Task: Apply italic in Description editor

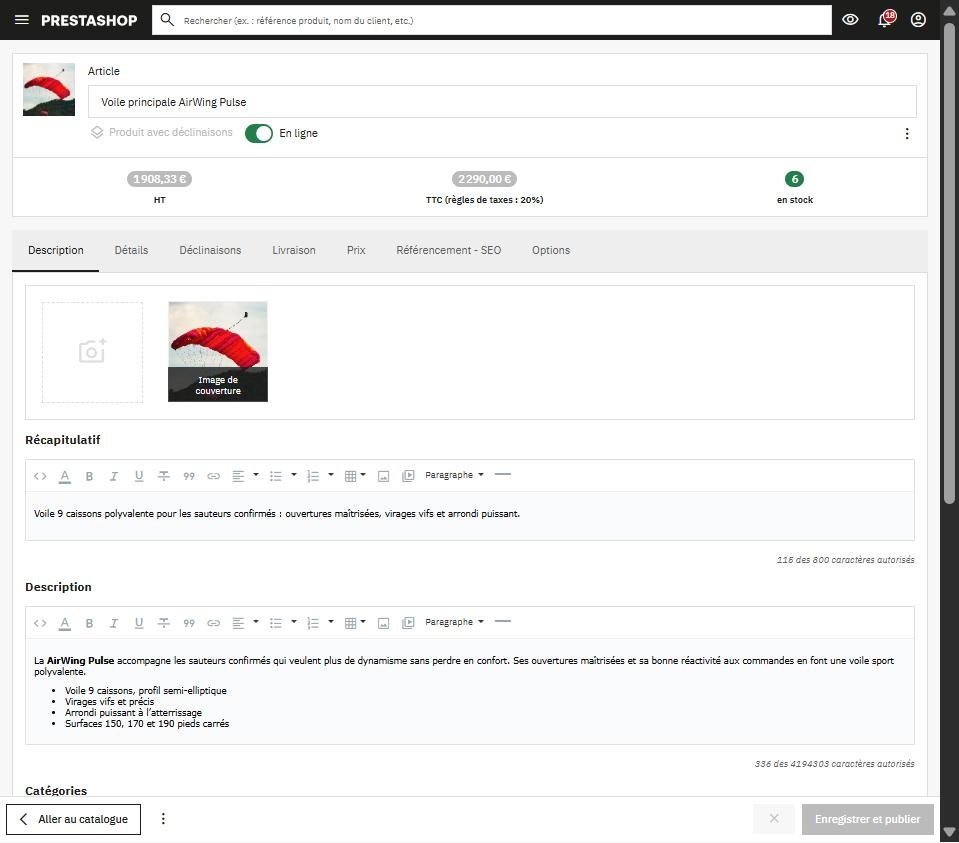Action: [114, 623]
